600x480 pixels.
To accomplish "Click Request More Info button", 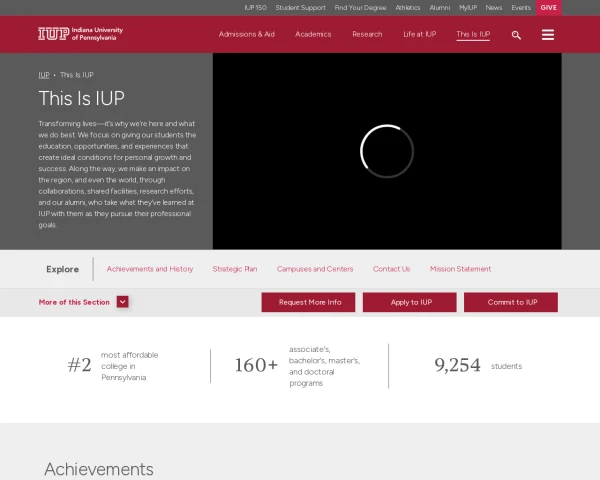I will [308, 302].
